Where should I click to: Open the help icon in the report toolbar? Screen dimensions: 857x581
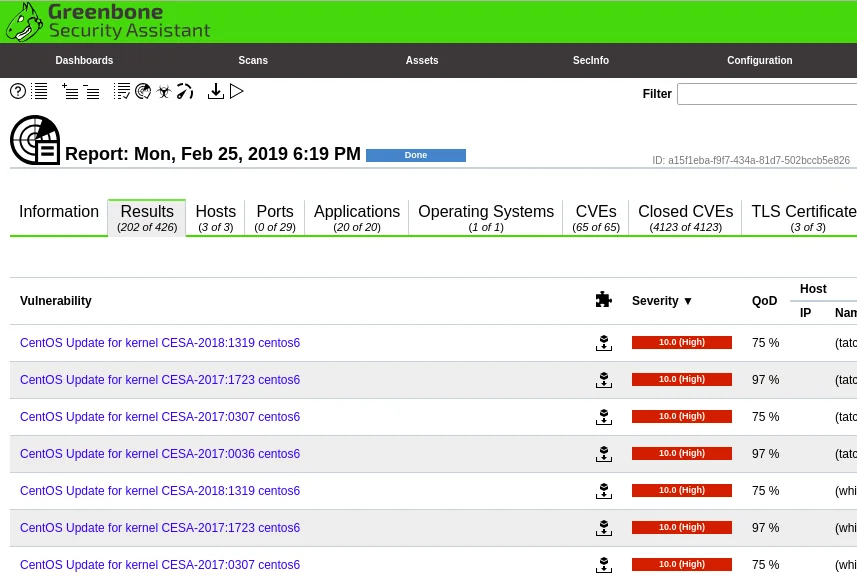point(18,91)
